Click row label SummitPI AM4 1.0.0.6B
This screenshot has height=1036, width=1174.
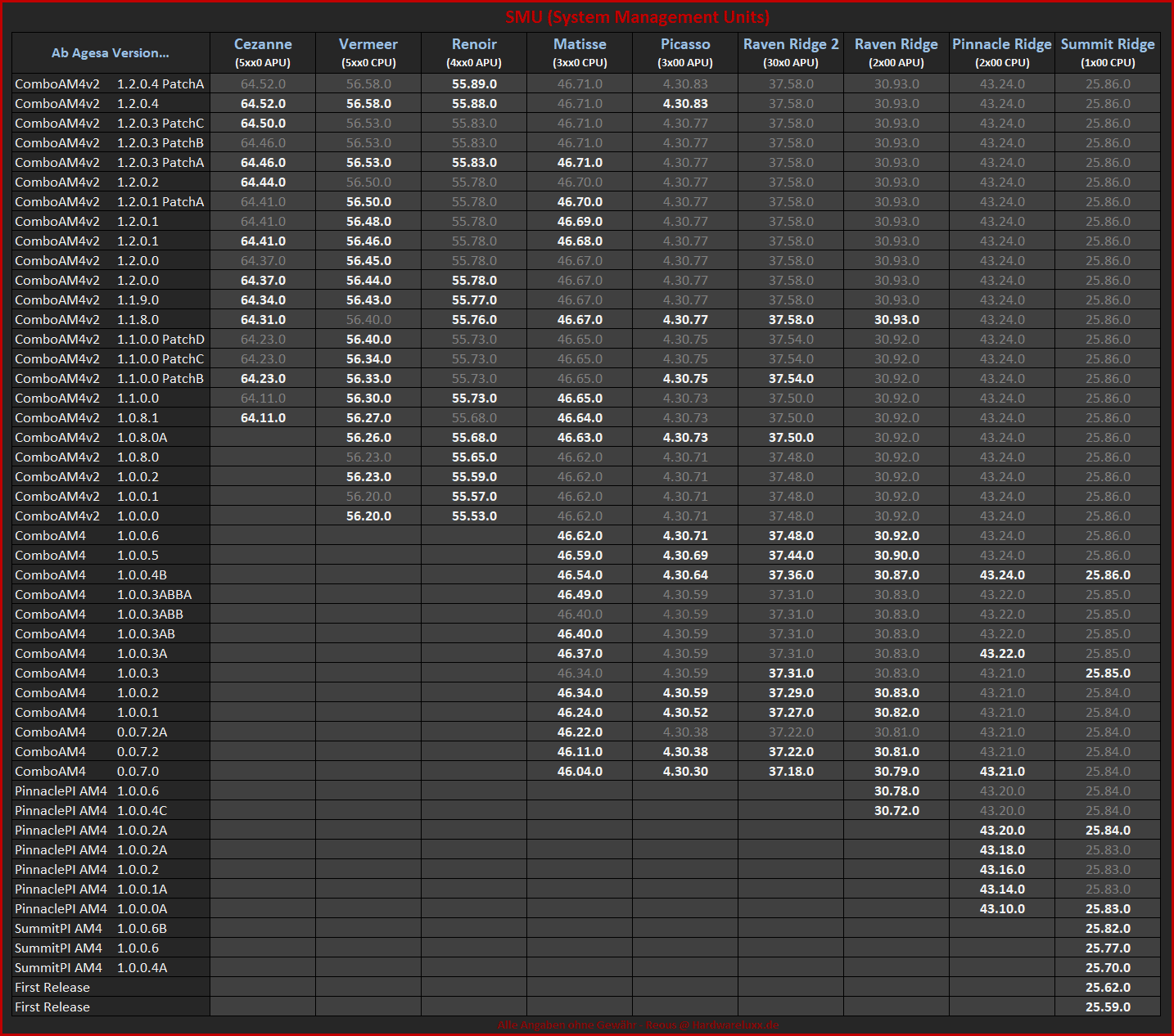click(x=111, y=928)
